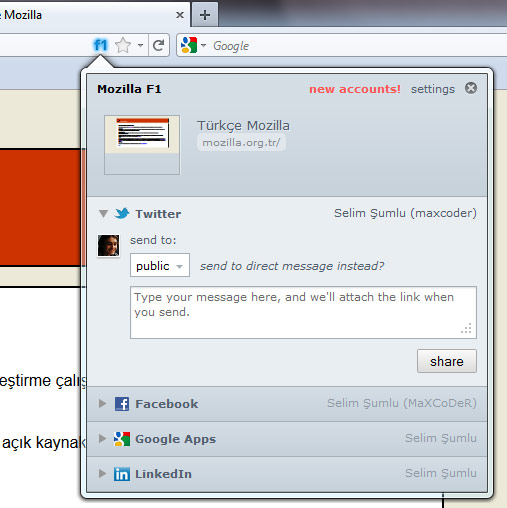
Task: Click Selim Şumlu name in Google Apps row
Action: pyautogui.click(x=441, y=438)
